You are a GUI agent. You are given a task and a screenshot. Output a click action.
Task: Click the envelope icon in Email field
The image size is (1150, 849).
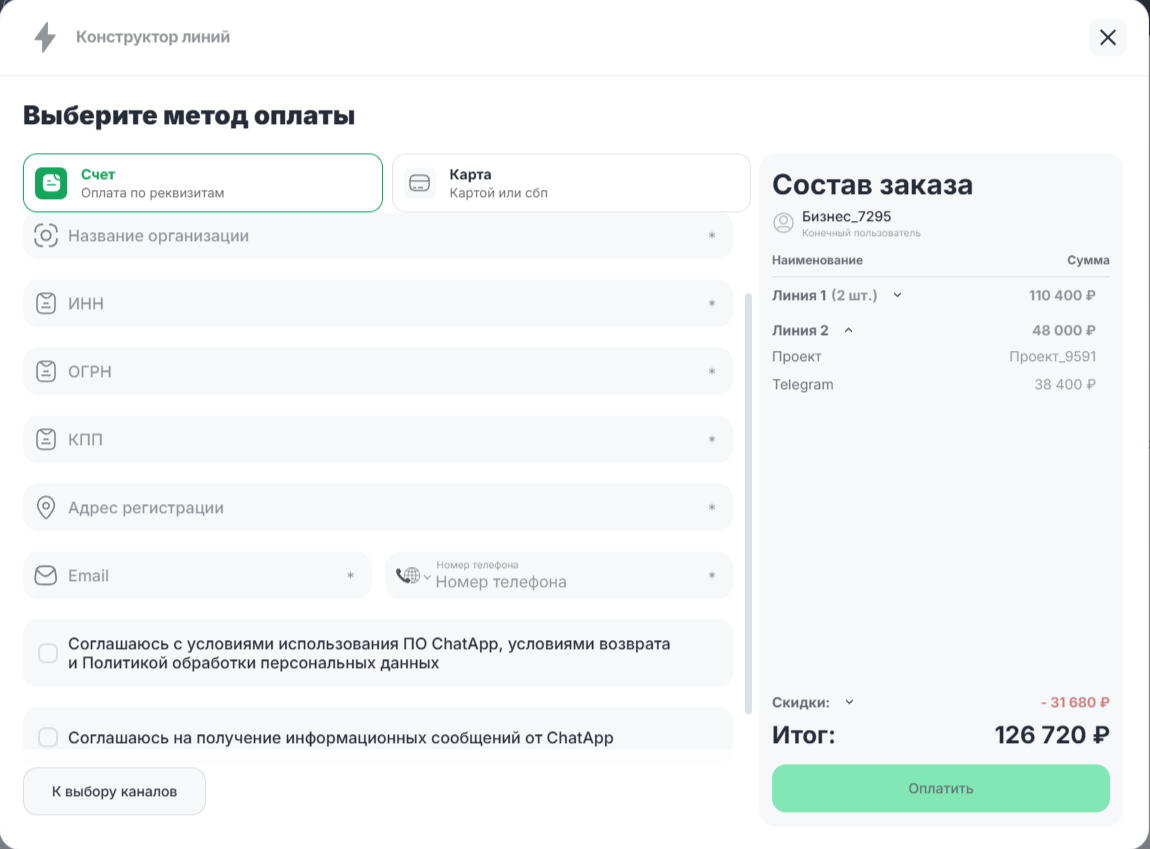(45, 576)
